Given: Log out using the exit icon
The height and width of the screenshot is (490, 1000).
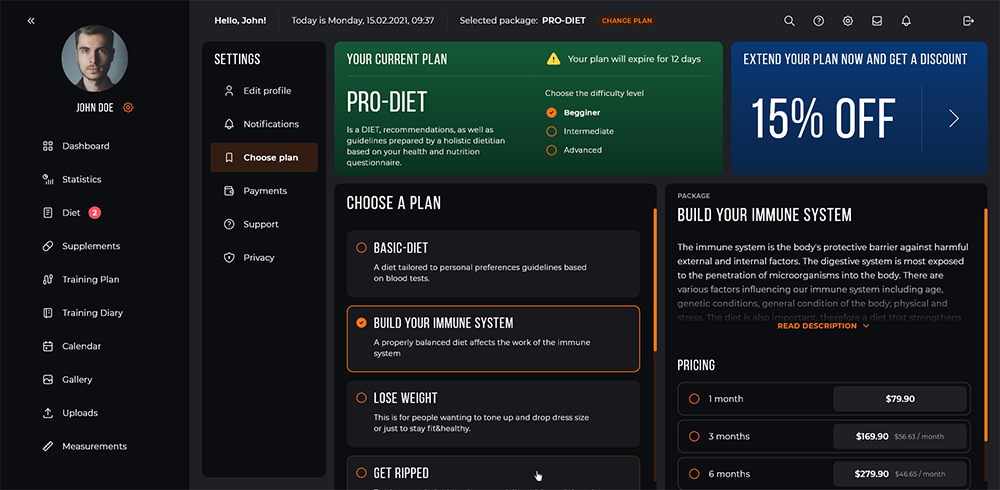Looking at the screenshot, I should click(x=968, y=21).
